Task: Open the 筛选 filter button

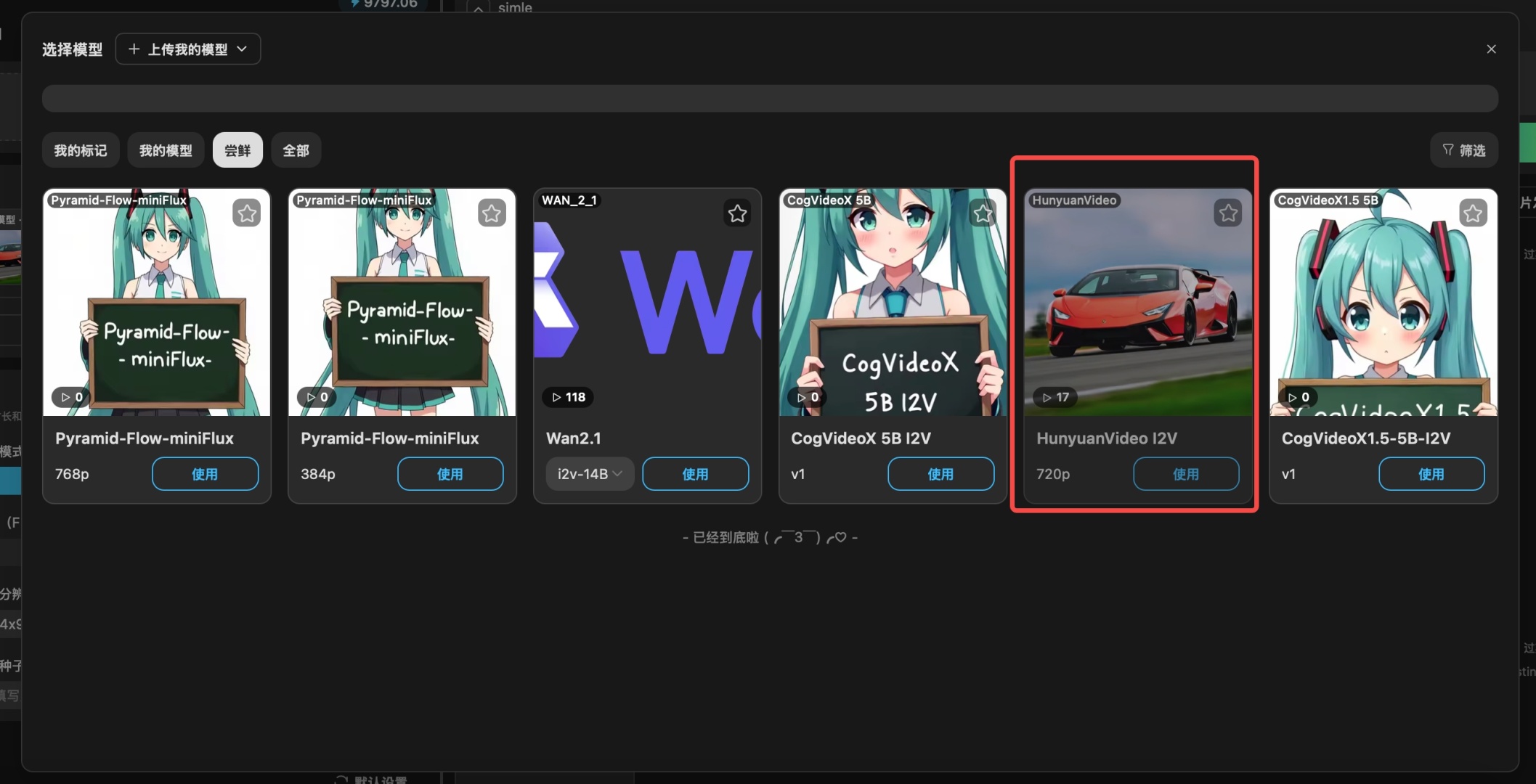Action: pyautogui.click(x=1464, y=150)
